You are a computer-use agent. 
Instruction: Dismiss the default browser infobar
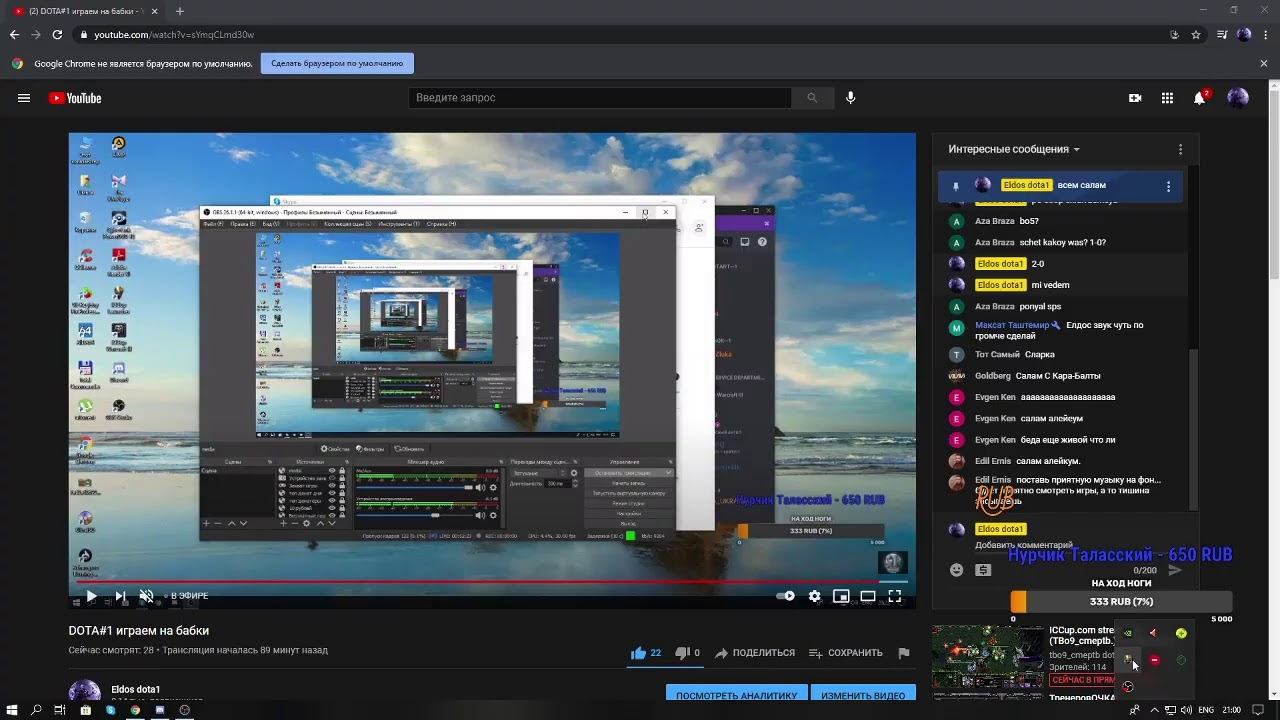(x=1263, y=63)
